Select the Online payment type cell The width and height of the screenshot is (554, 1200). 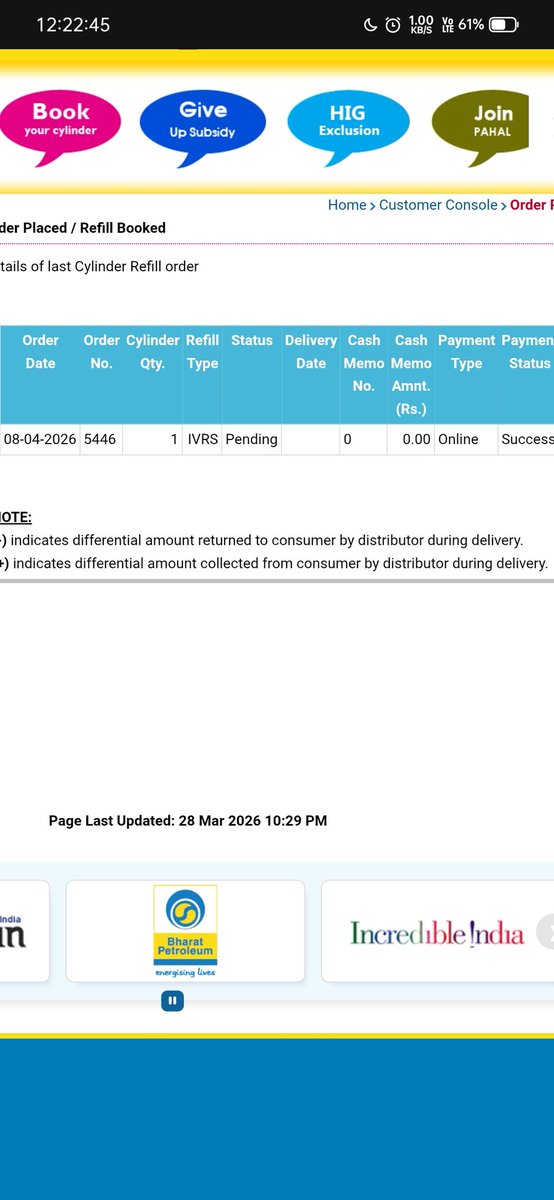click(466, 439)
